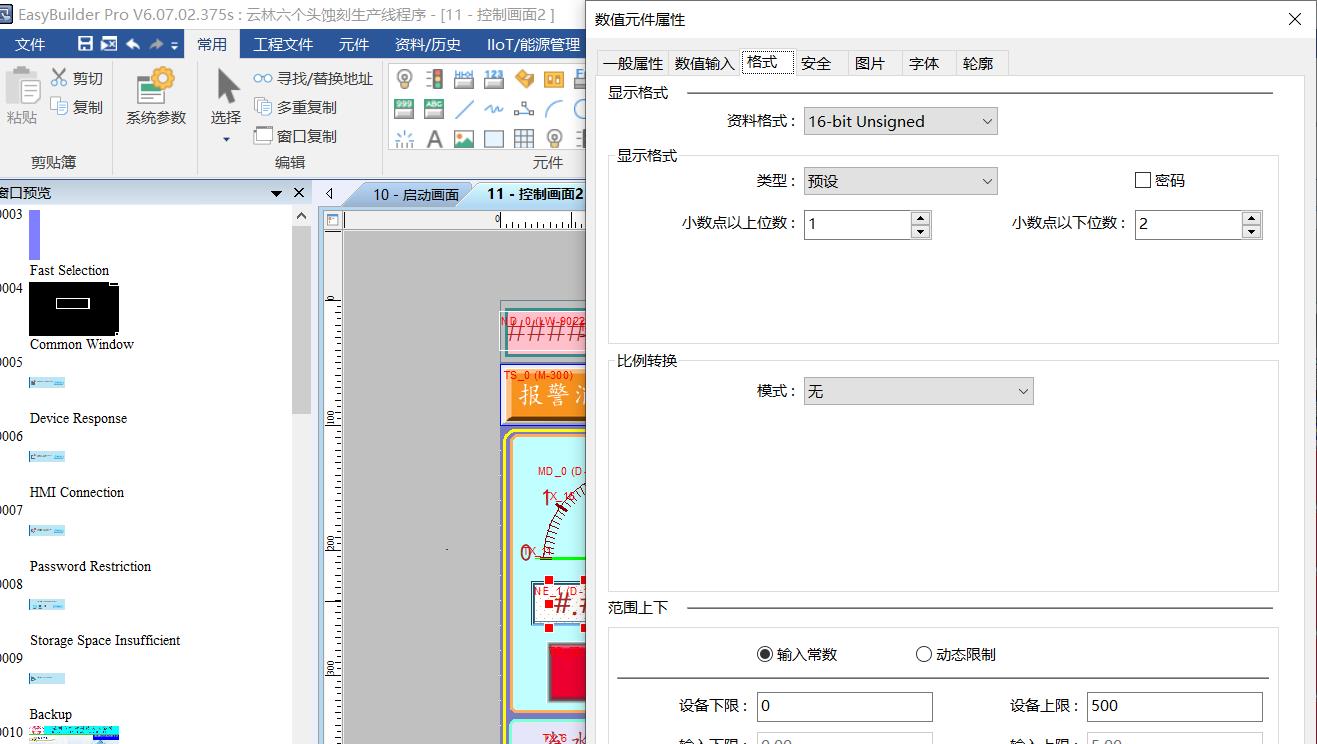Click 寻找/替换地址 find-replace address button
The image size is (1317, 744).
pyautogui.click(x=313, y=78)
